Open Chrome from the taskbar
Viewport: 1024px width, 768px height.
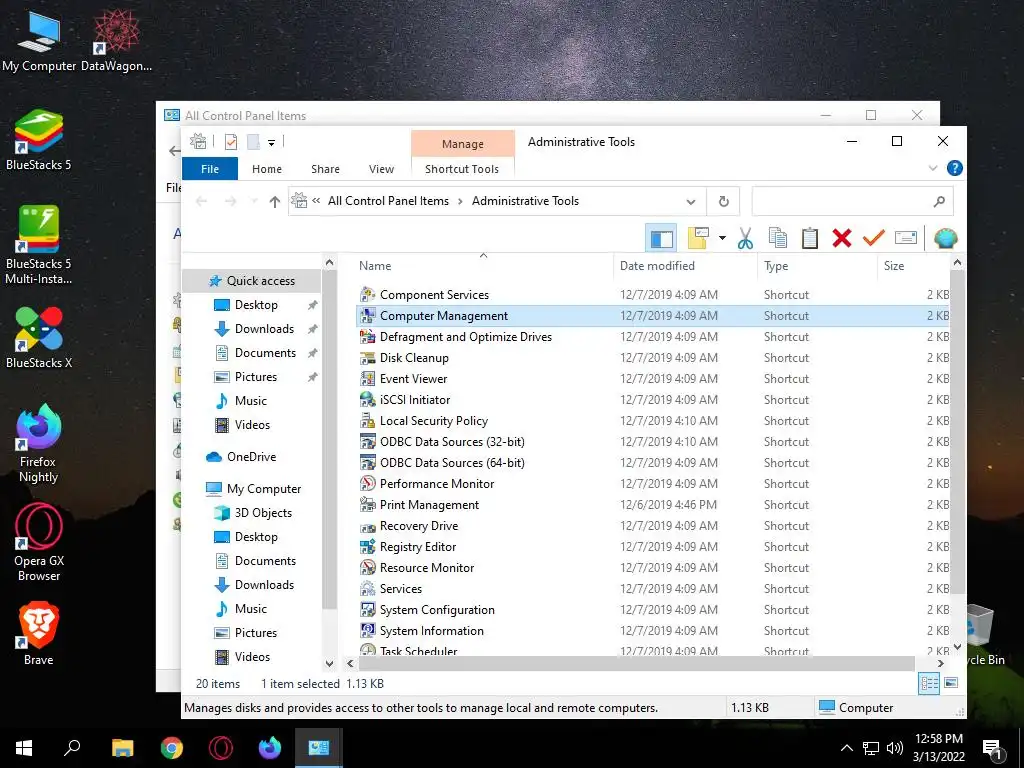(x=172, y=748)
